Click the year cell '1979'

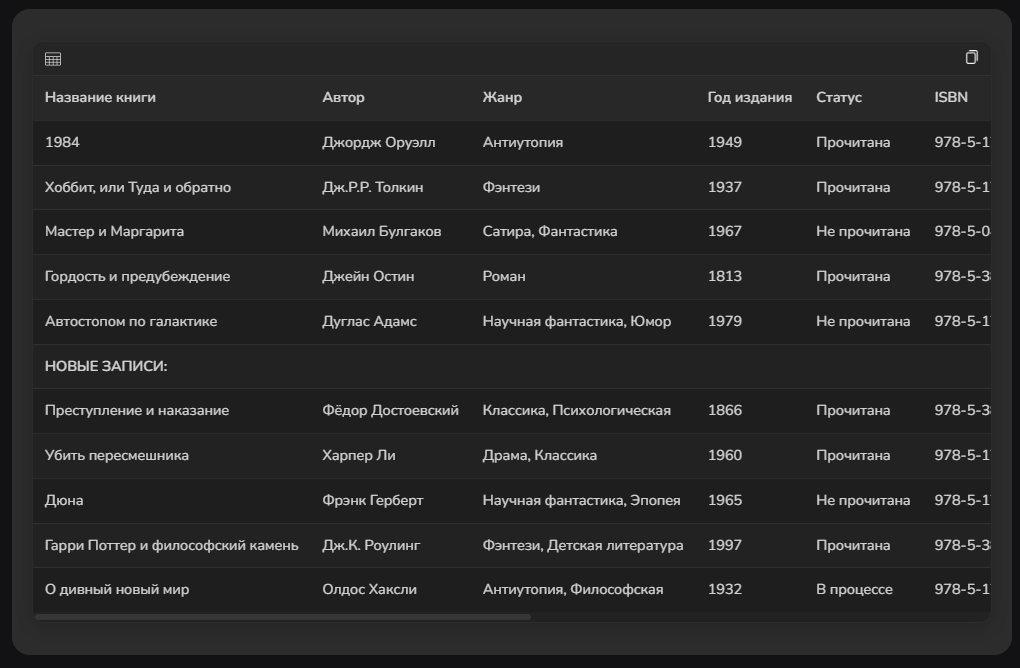click(725, 321)
